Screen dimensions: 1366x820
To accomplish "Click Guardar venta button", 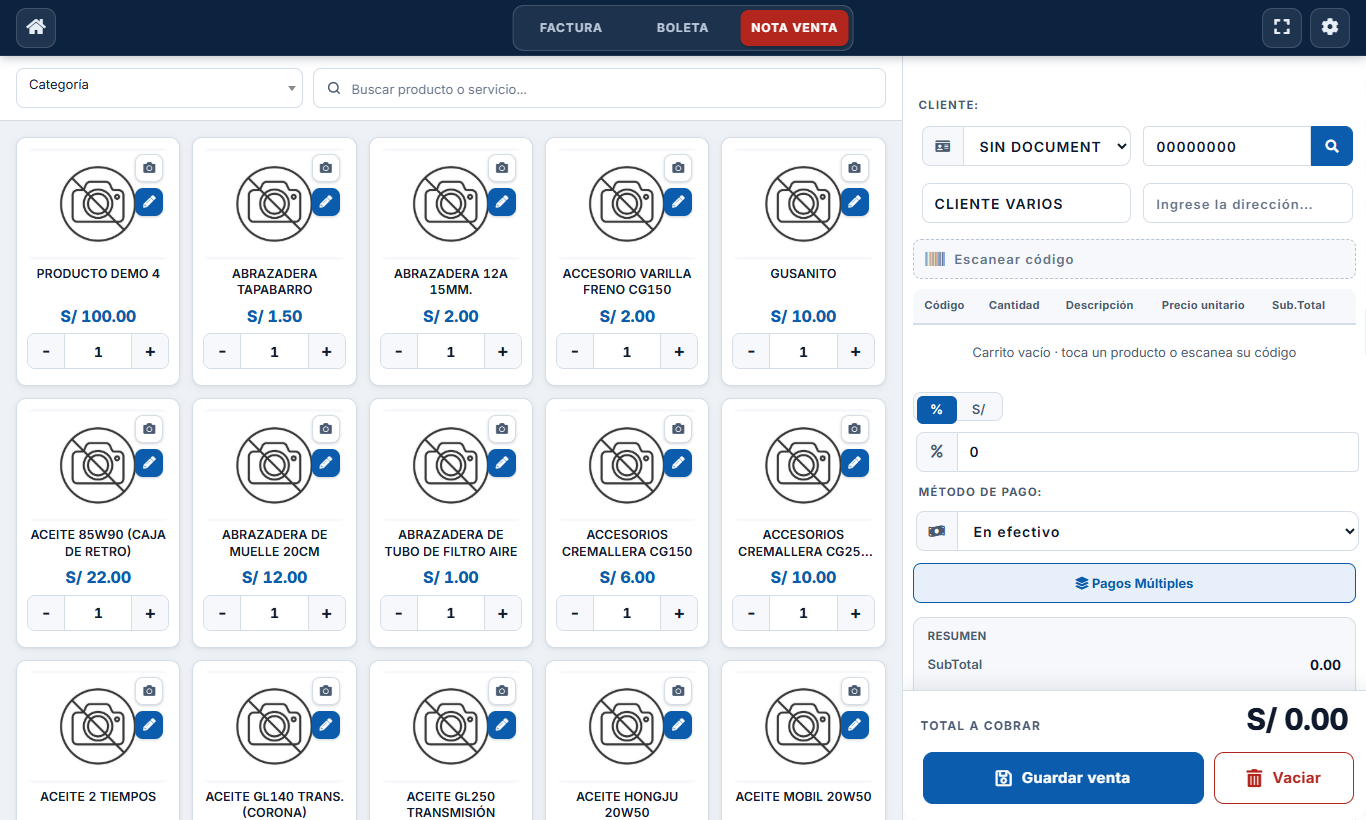I will 1063,778.
